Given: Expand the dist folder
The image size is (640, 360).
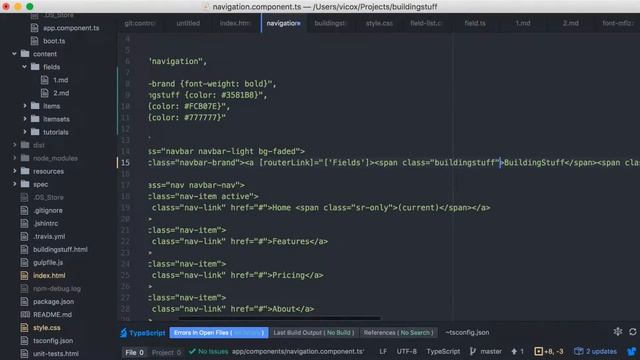Looking at the screenshot, I should (x=14, y=145).
